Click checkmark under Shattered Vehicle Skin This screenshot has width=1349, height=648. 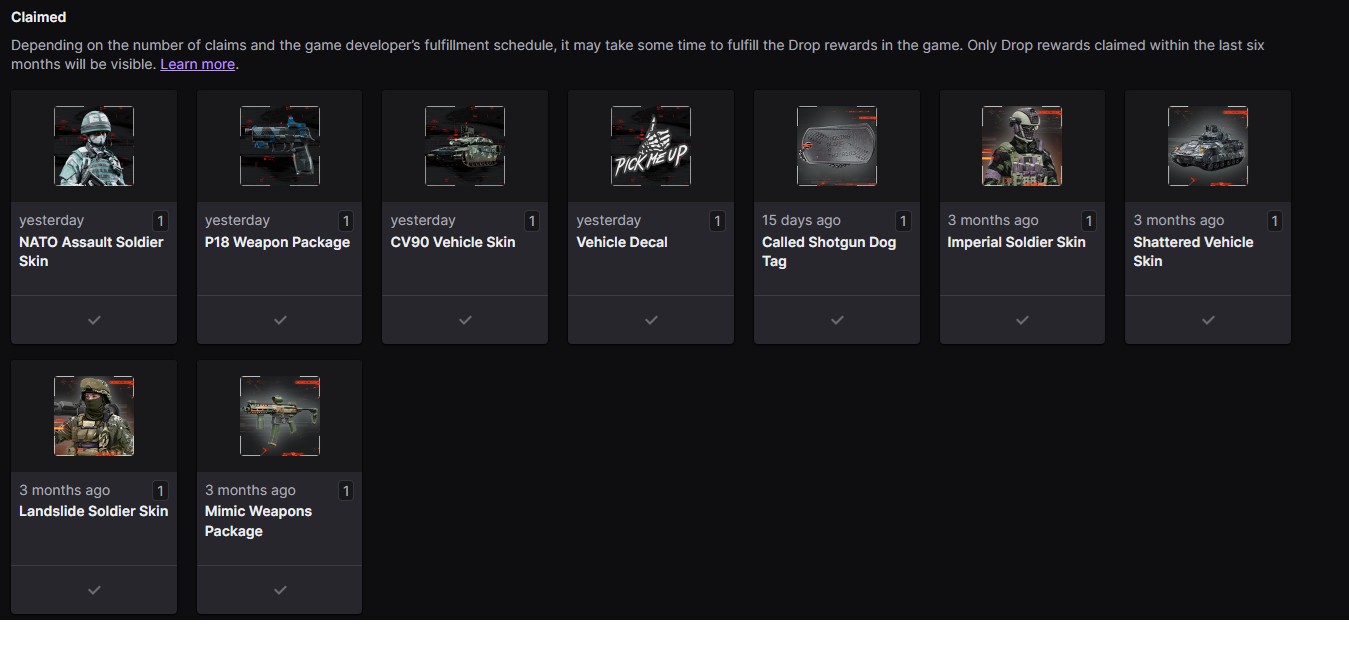tap(1208, 320)
